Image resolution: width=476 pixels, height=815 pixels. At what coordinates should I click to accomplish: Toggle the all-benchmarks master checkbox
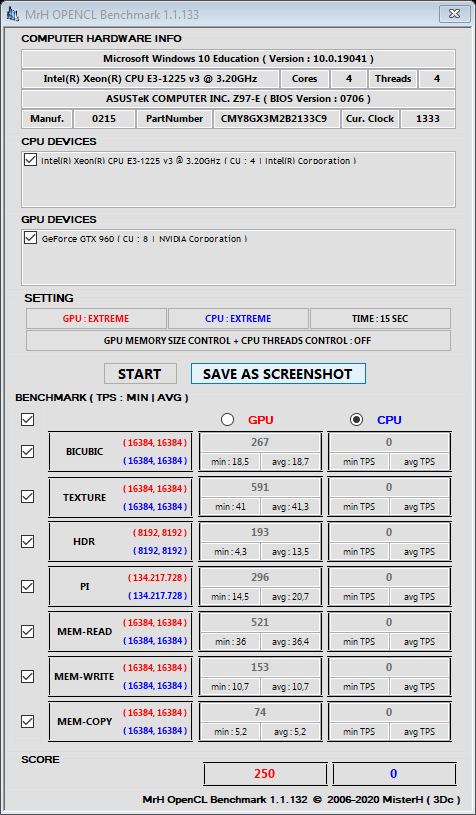[x=28, y=419]
